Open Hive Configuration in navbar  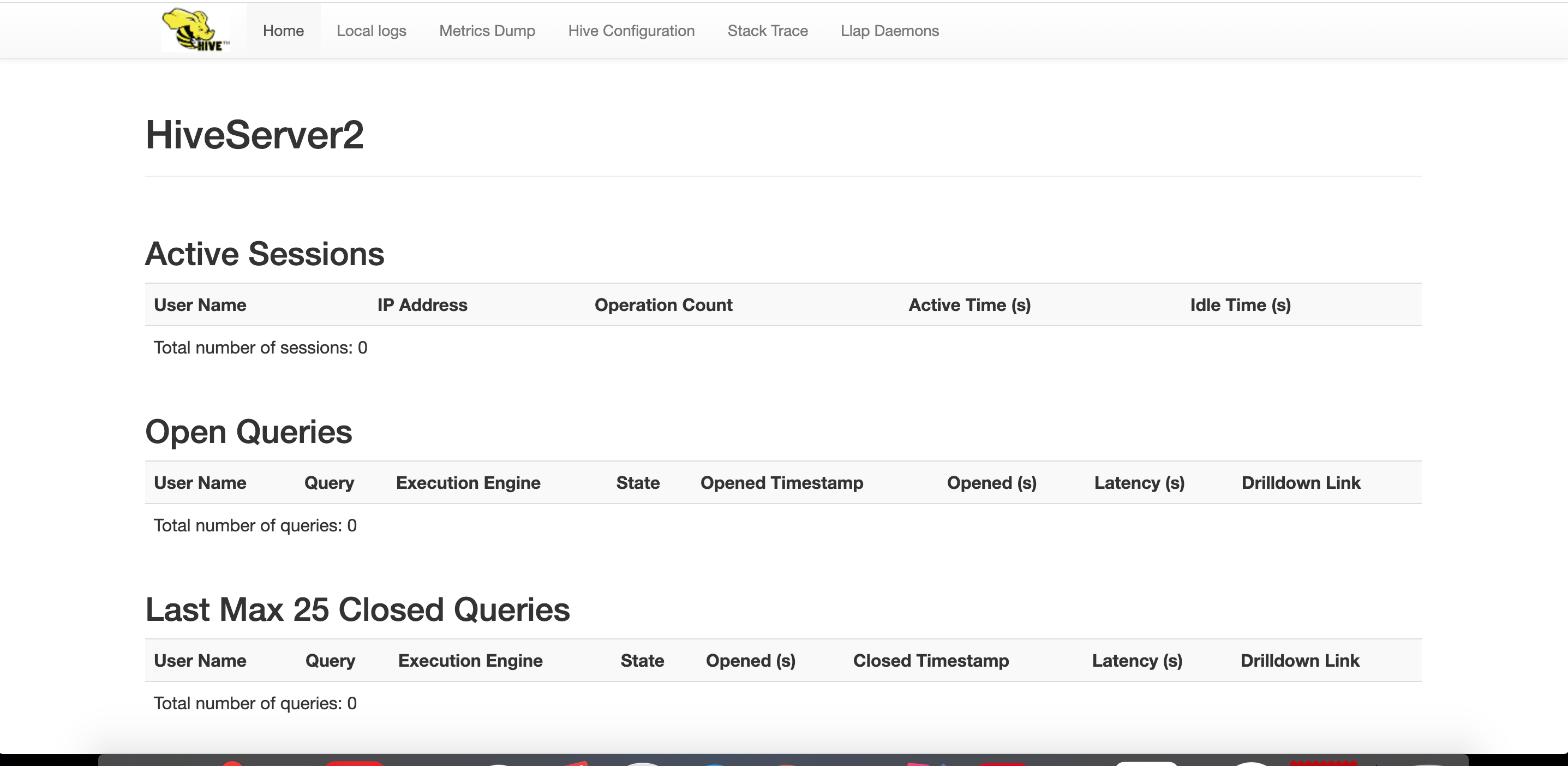[631, 31]
